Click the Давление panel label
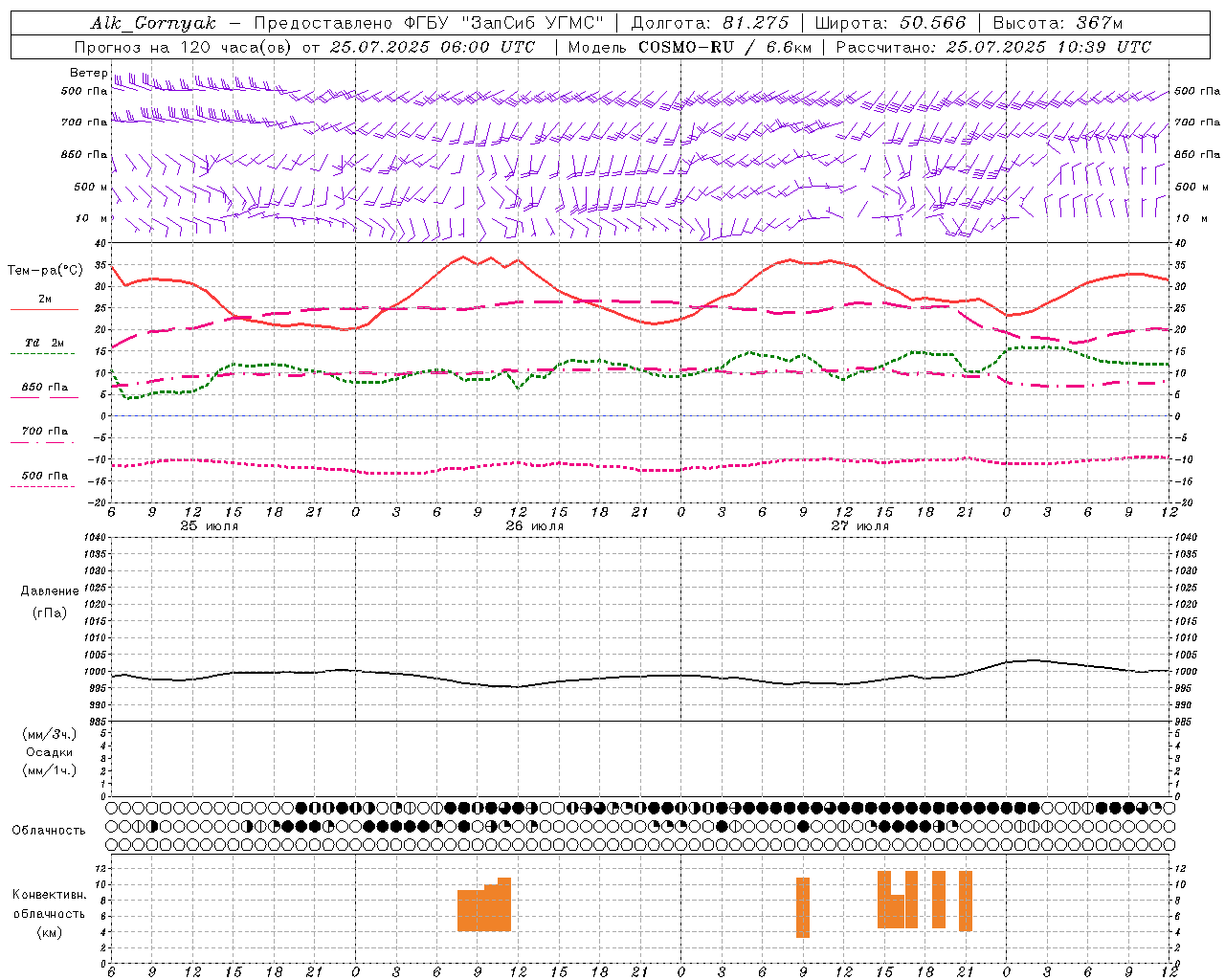1225x980 pixels. [49, 591]
